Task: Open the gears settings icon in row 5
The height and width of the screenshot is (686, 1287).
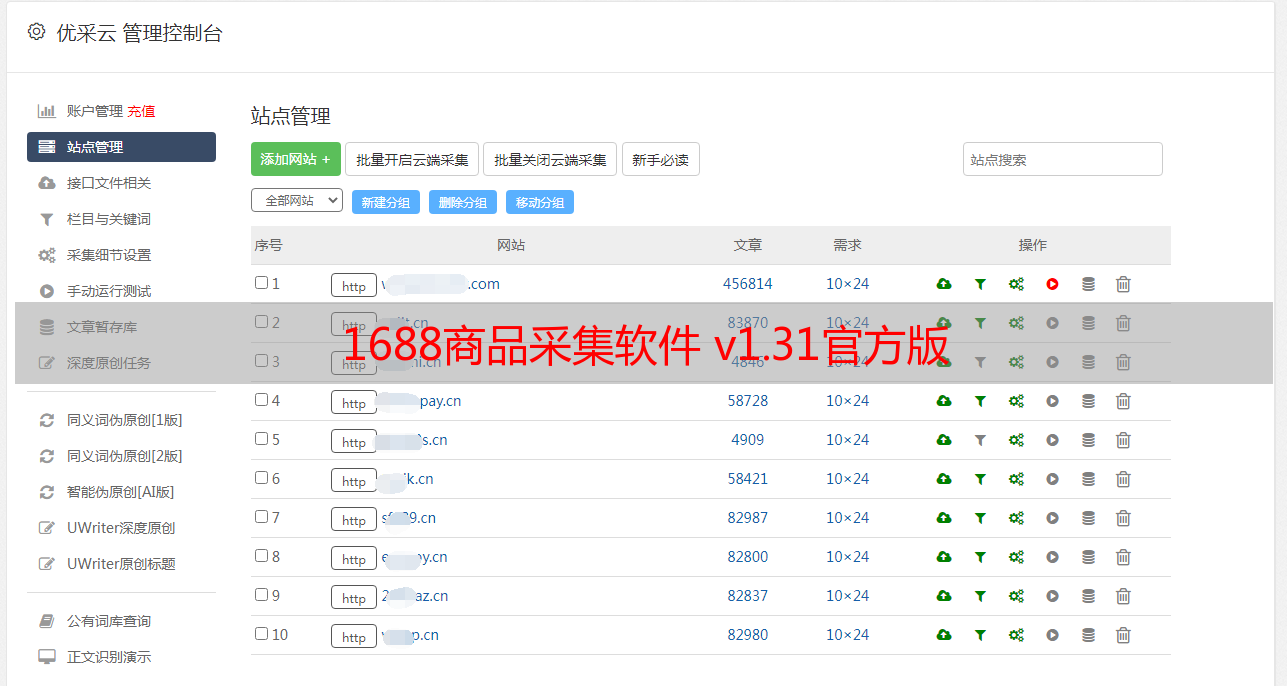Action: point(1016,440)
